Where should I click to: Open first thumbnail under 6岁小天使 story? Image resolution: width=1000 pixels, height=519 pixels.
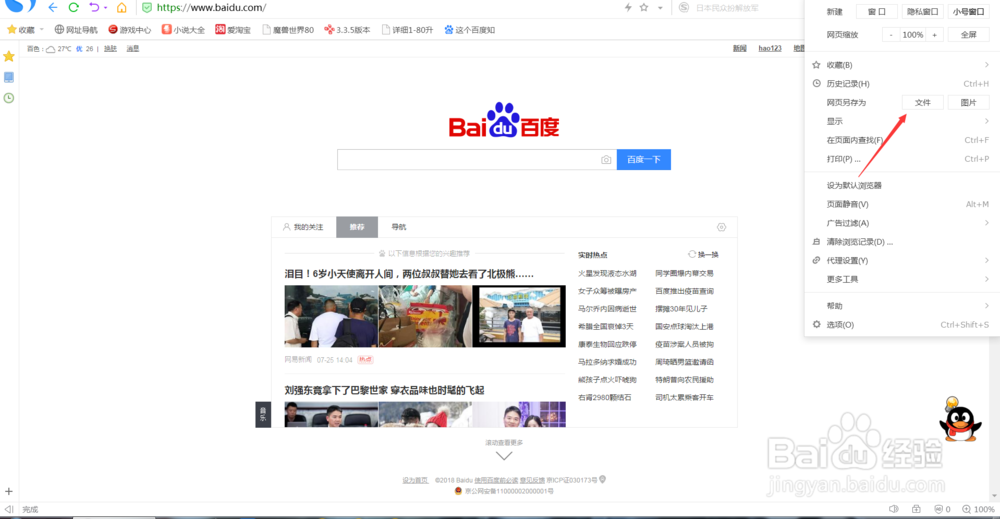331,316
